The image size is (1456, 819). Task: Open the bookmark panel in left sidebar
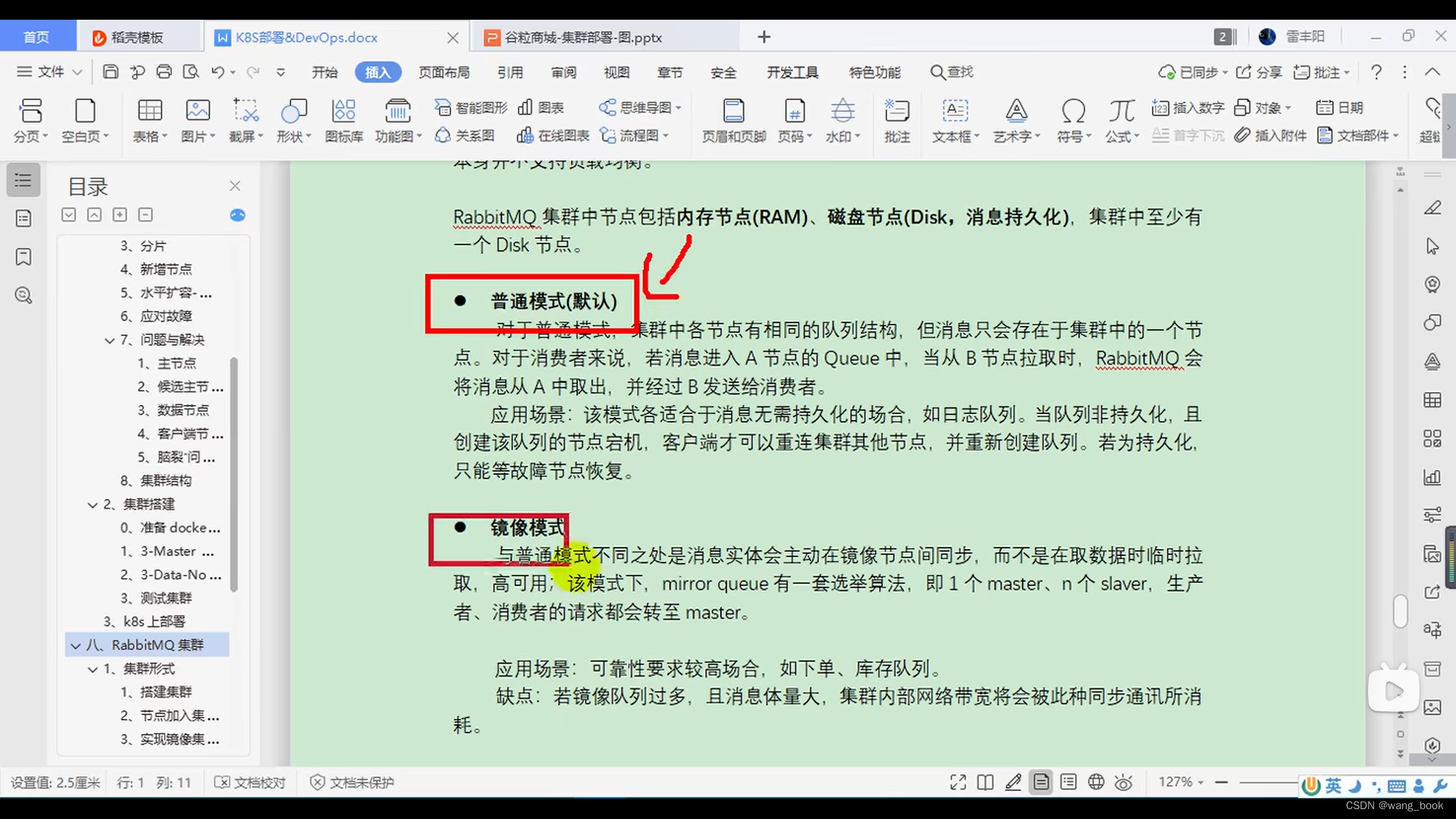(x=24, y=257)
